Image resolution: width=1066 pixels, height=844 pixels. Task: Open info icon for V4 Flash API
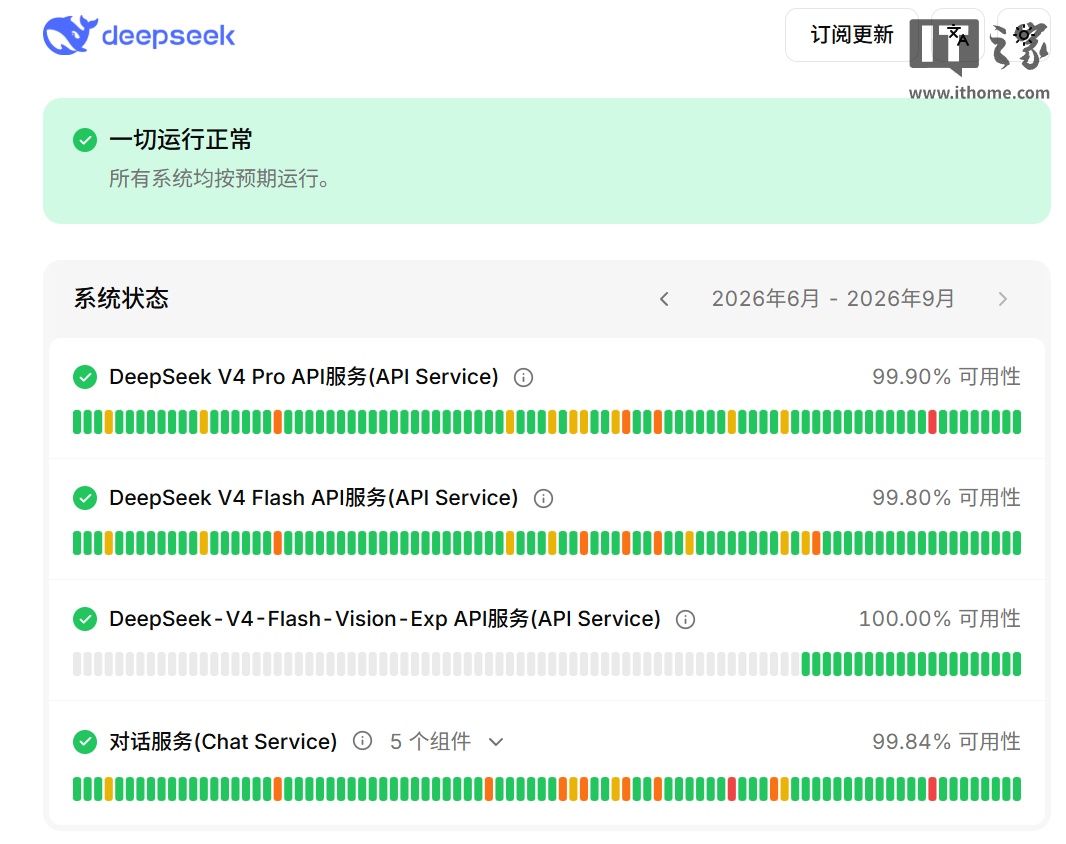(543, 499)
